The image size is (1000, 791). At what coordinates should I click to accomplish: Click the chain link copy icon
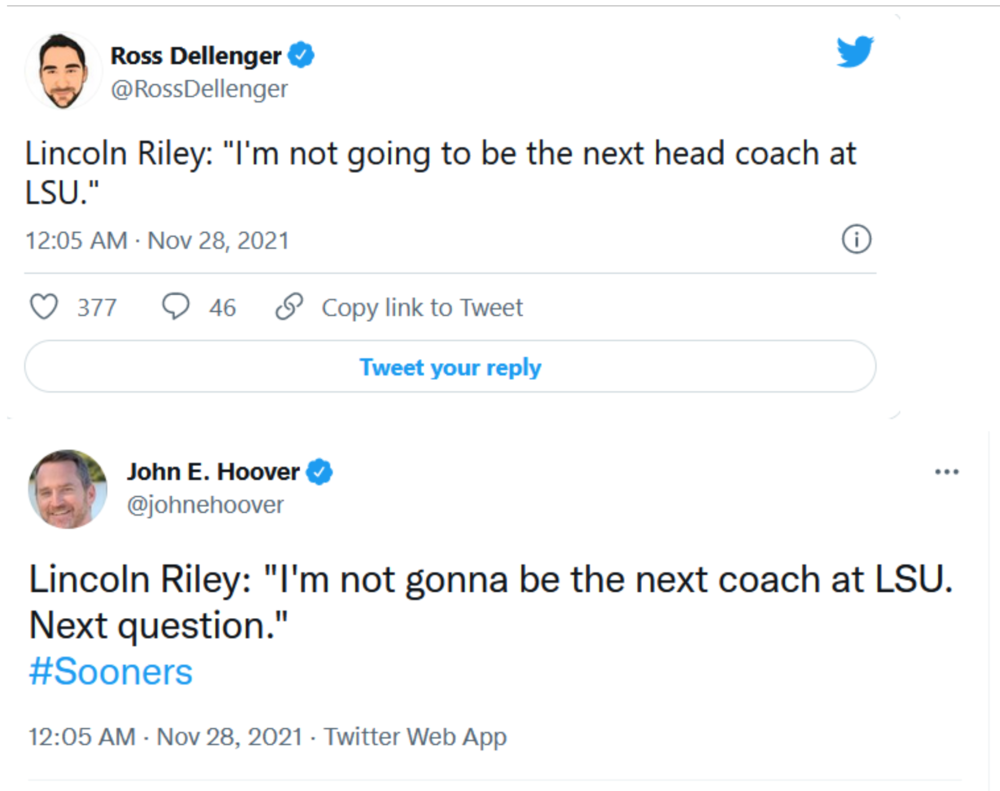coord(289,307)
